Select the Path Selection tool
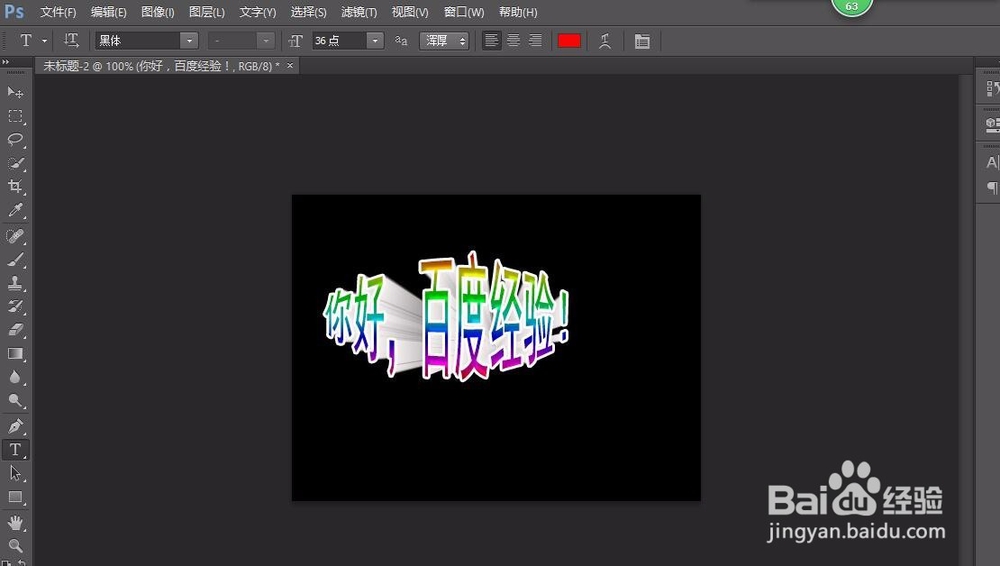1000x566 pixels. coord(15,473)
